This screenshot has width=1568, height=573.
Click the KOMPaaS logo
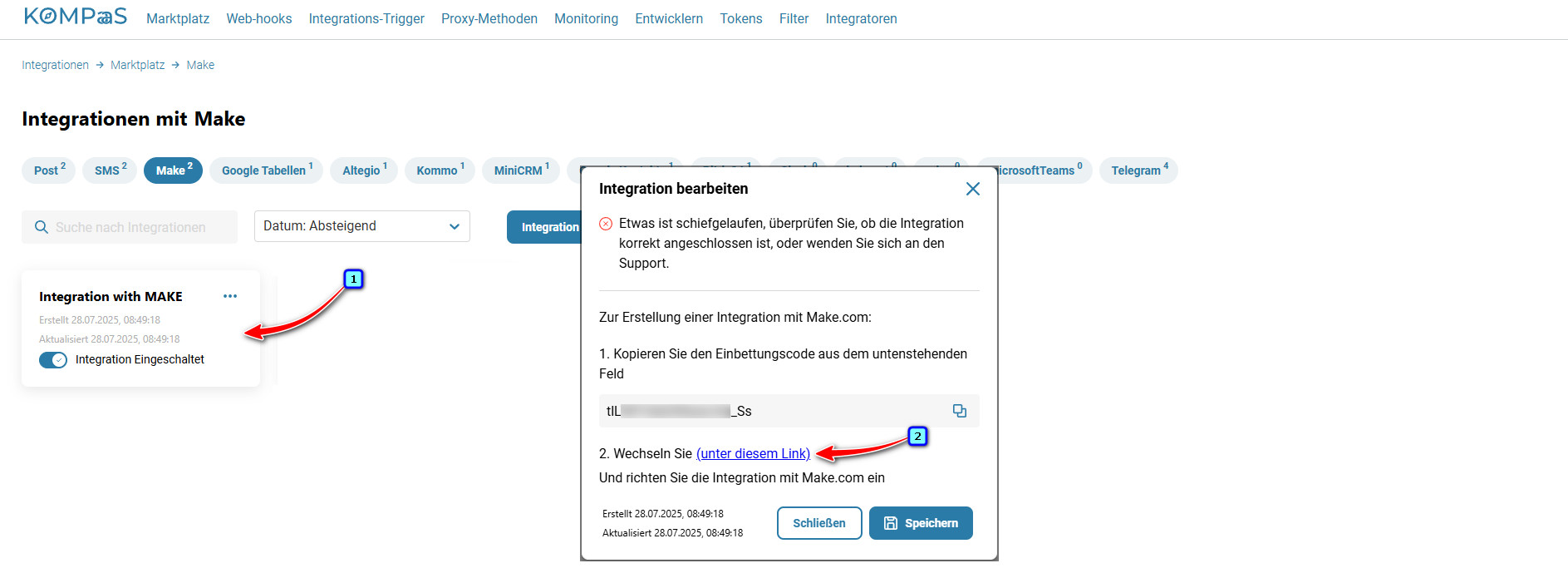click(x=76, y=17)
